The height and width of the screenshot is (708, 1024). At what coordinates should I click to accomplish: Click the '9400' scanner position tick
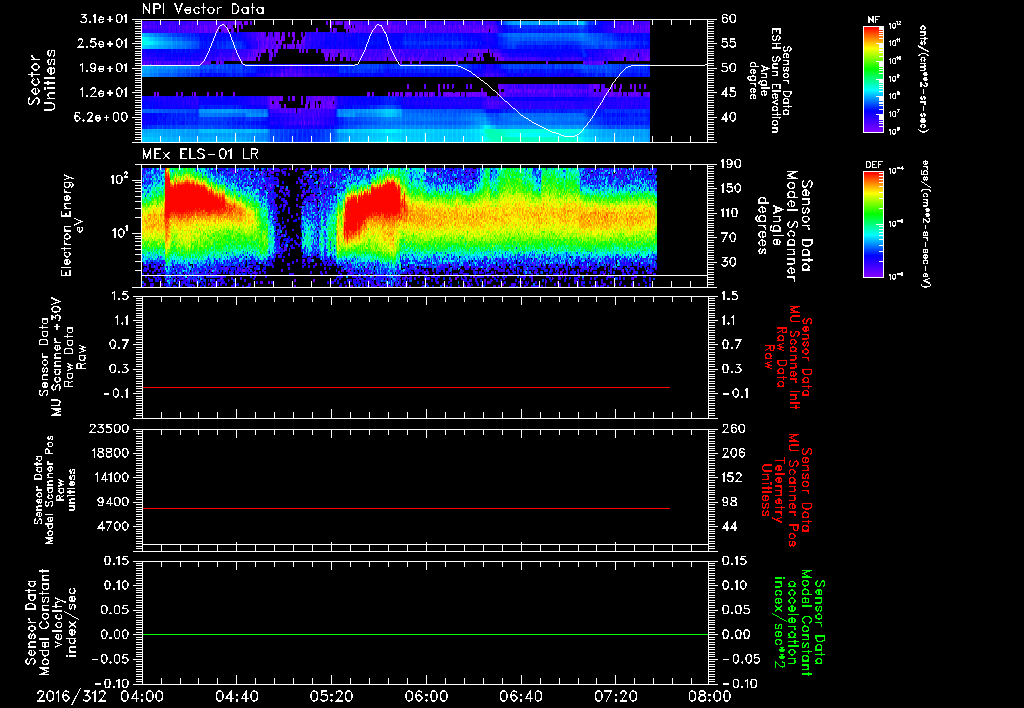click(112, 502)
